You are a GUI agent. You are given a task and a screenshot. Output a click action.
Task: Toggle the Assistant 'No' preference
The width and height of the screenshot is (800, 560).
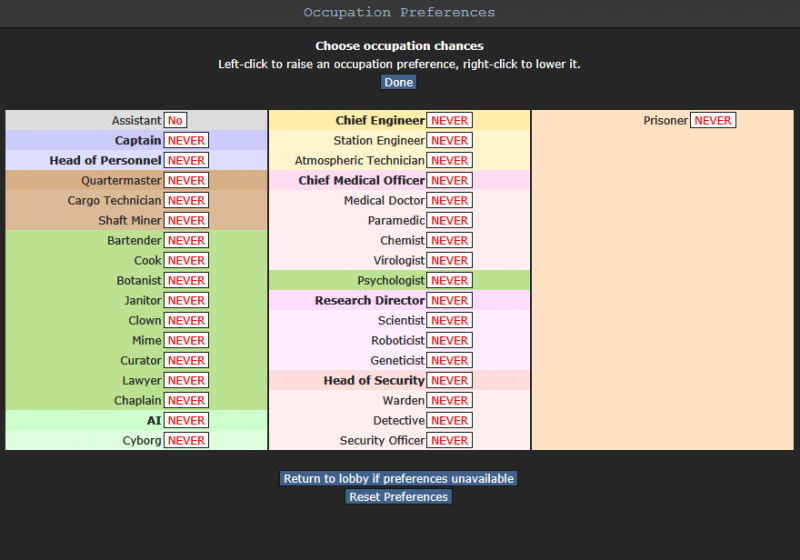tap(175, 120)
